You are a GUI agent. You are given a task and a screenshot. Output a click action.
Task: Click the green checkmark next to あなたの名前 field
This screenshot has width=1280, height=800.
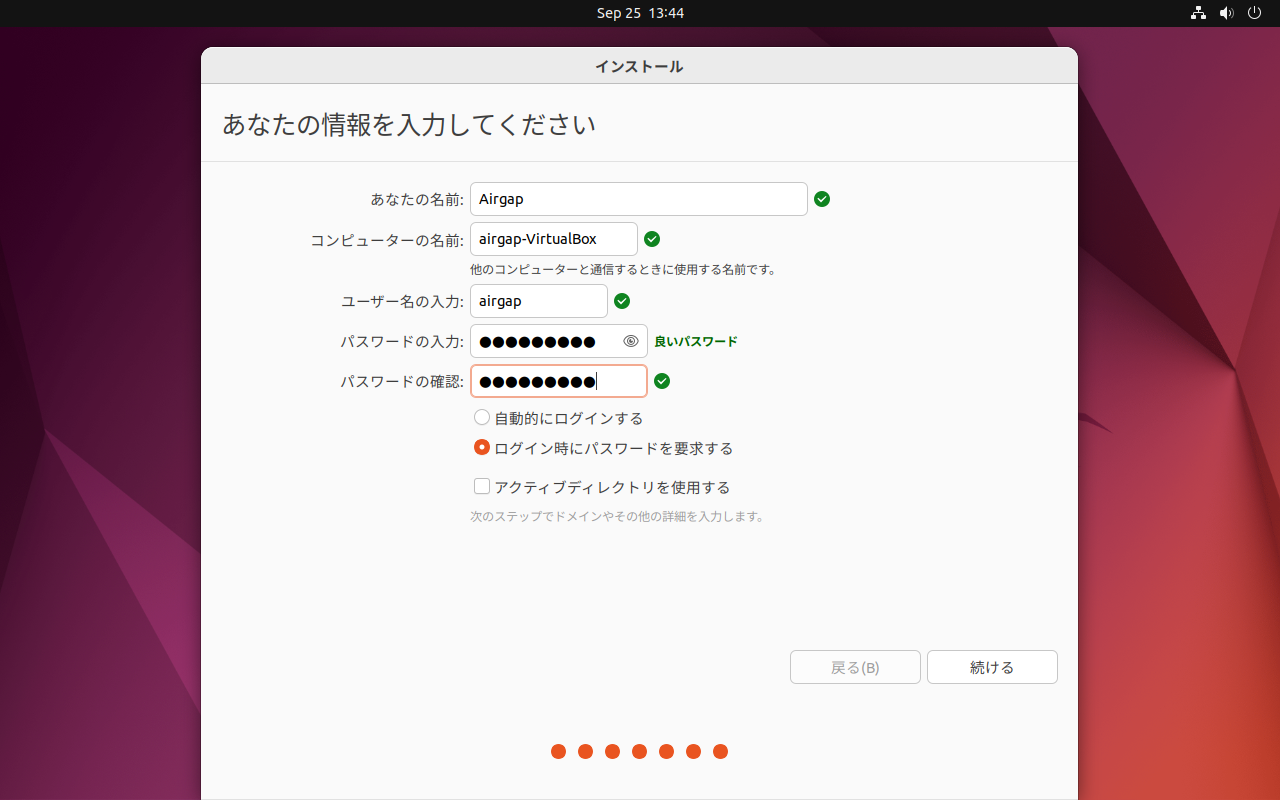822,199
